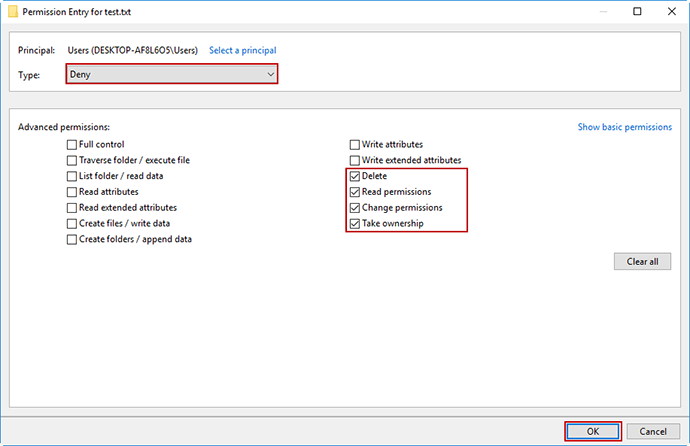Click the folder icon in title bar
690x446 pixels.
[13, 11]
